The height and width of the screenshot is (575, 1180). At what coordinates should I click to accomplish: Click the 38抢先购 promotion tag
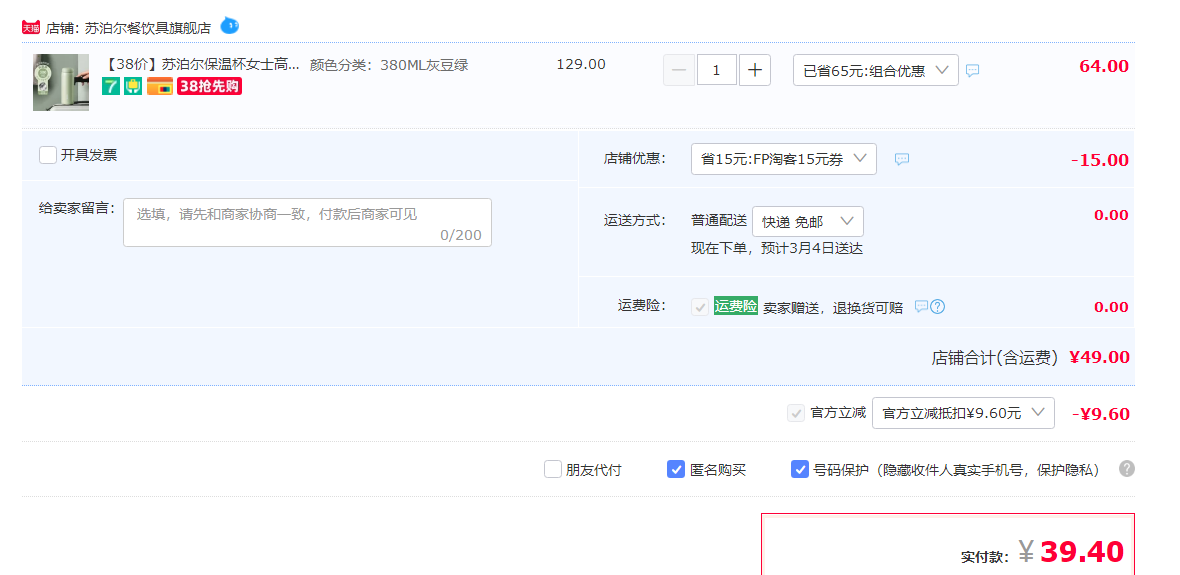coord(209,86)
